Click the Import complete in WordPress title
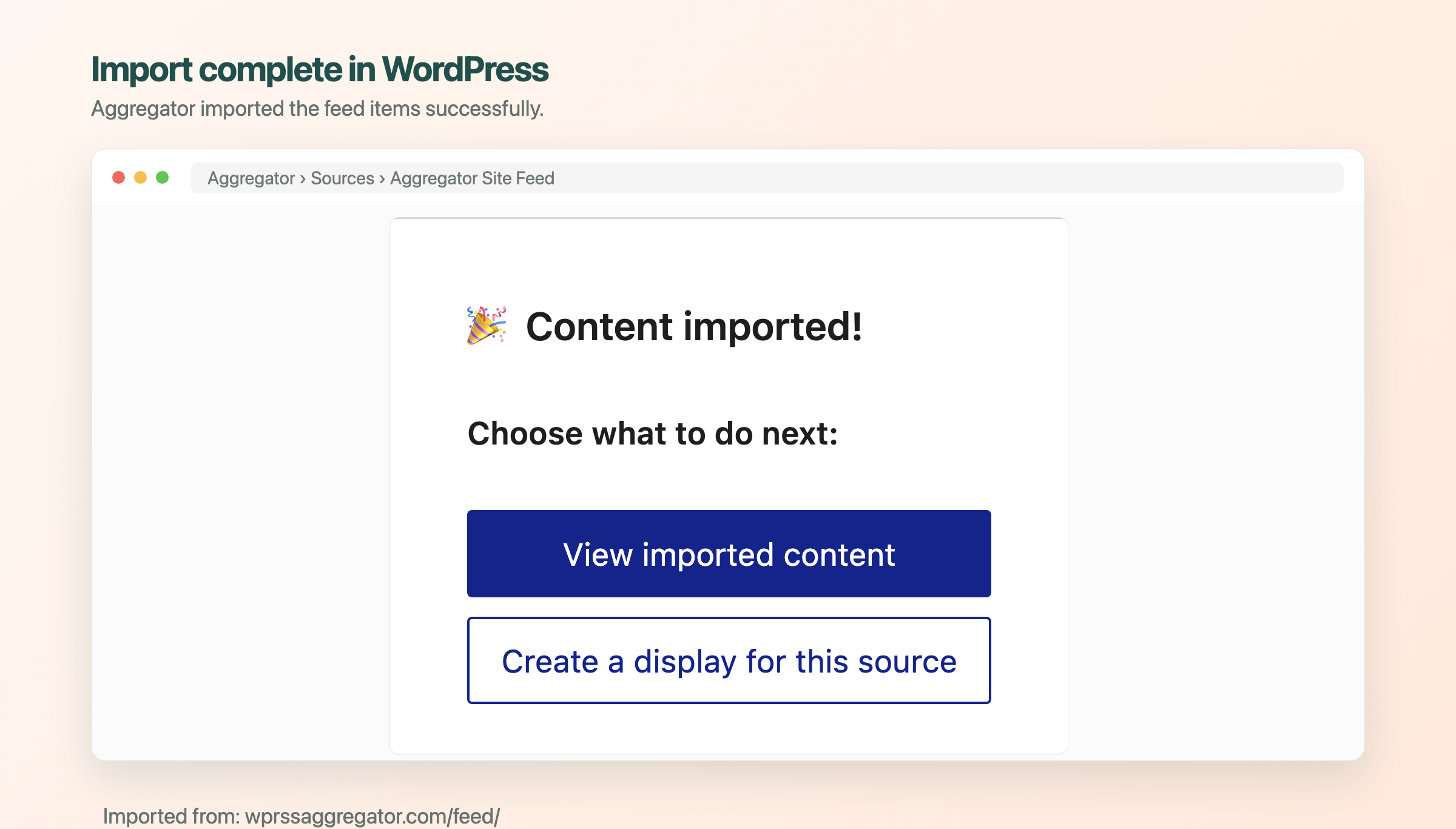1456x829 pixels. [x=320, y=69]
